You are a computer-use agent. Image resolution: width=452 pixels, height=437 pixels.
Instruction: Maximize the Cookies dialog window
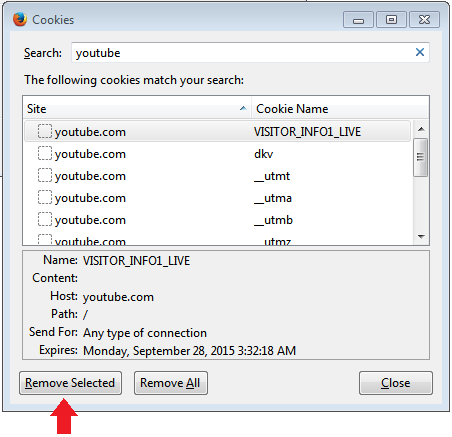(391, 20)
